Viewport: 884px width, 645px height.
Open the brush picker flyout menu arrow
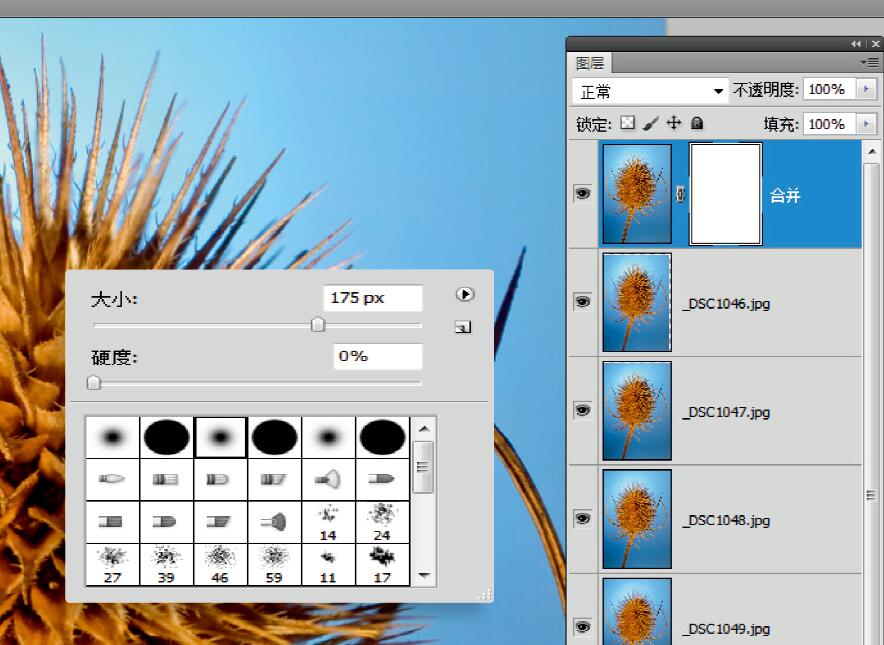[x=465, y=294]
